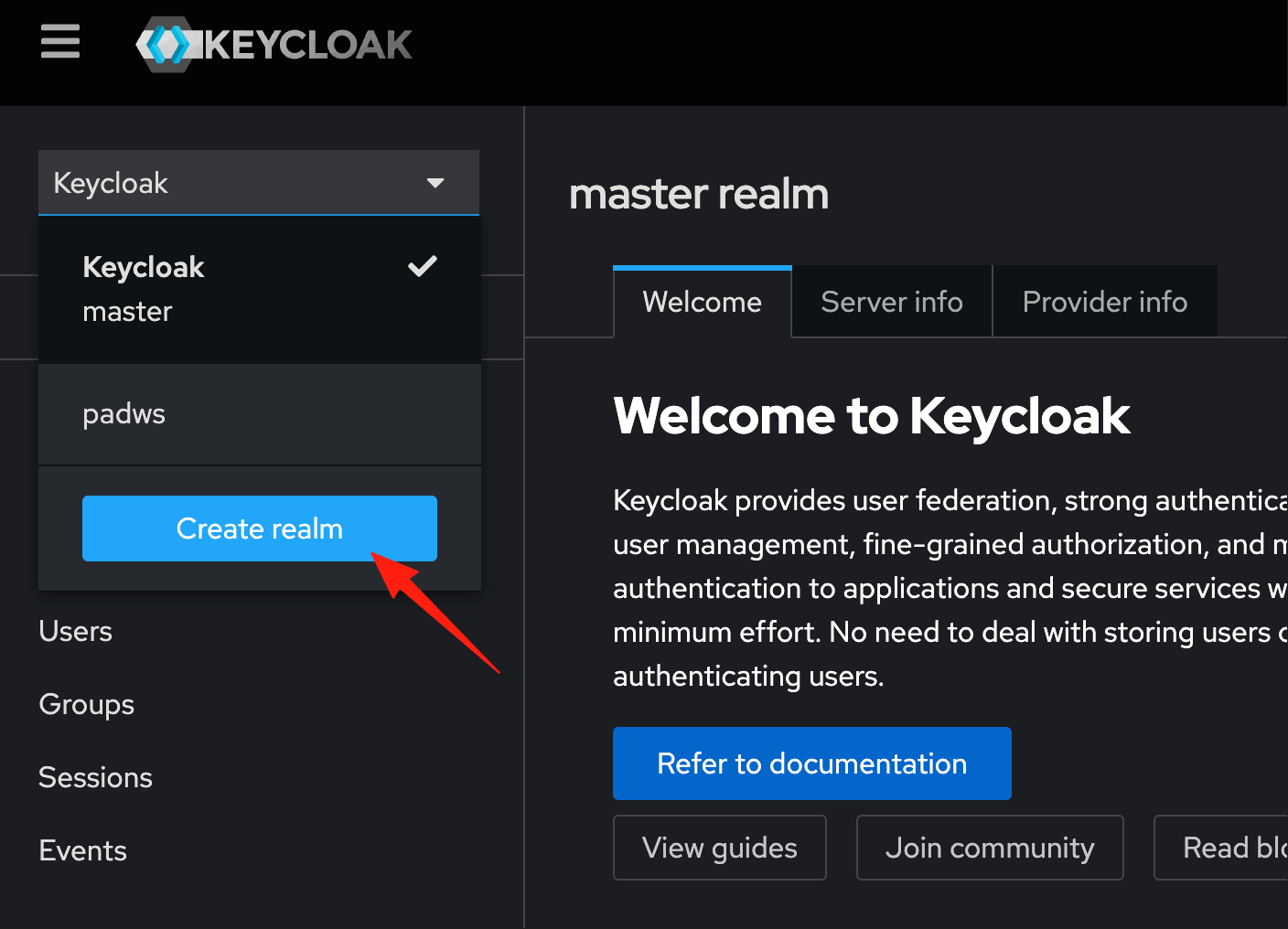Viewport: 1288px width, 929px height.
Task: Navigate to Sessions in the sidebar
Action: (96, 777)
